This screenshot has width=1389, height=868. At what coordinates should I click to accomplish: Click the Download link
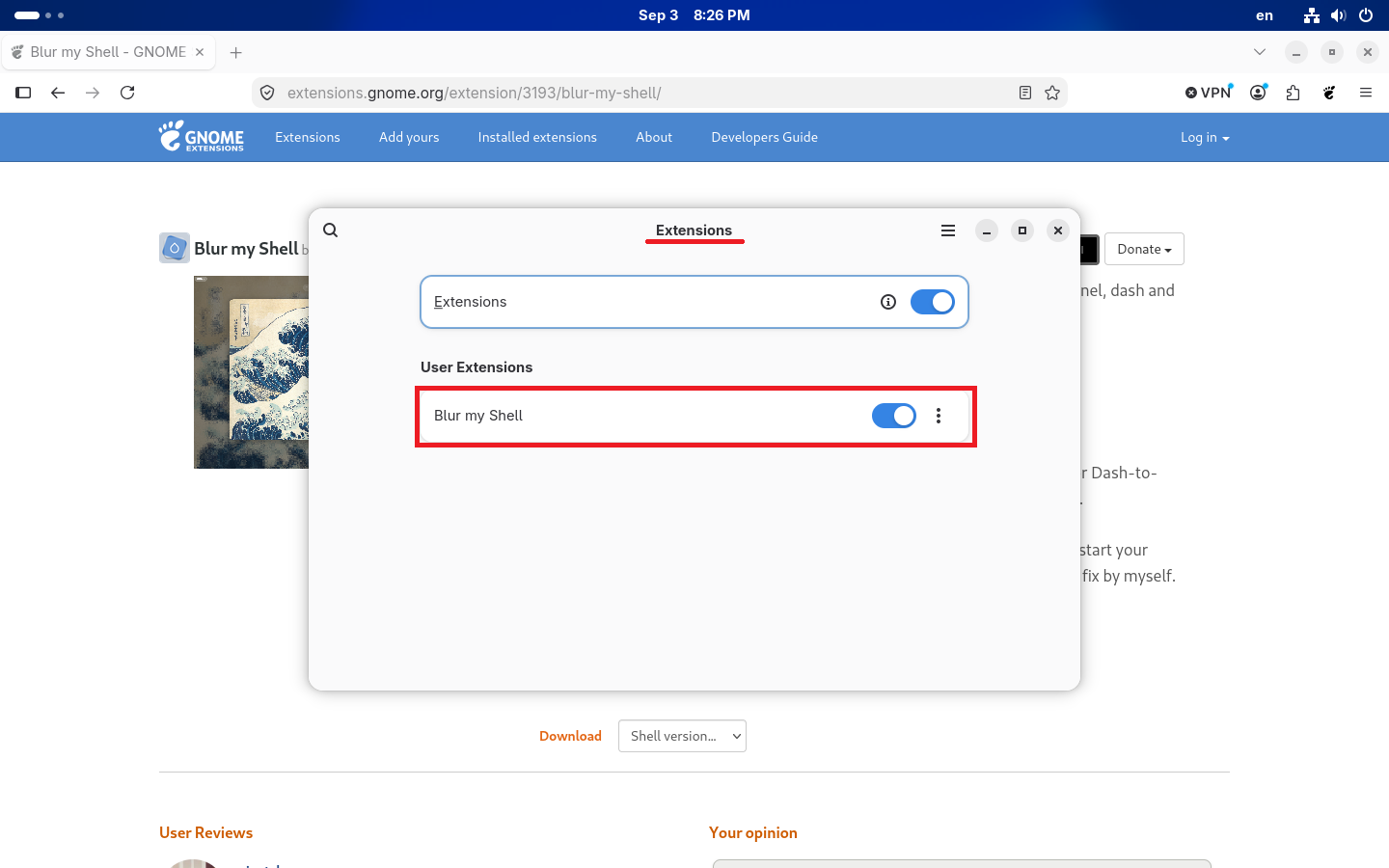570,736
